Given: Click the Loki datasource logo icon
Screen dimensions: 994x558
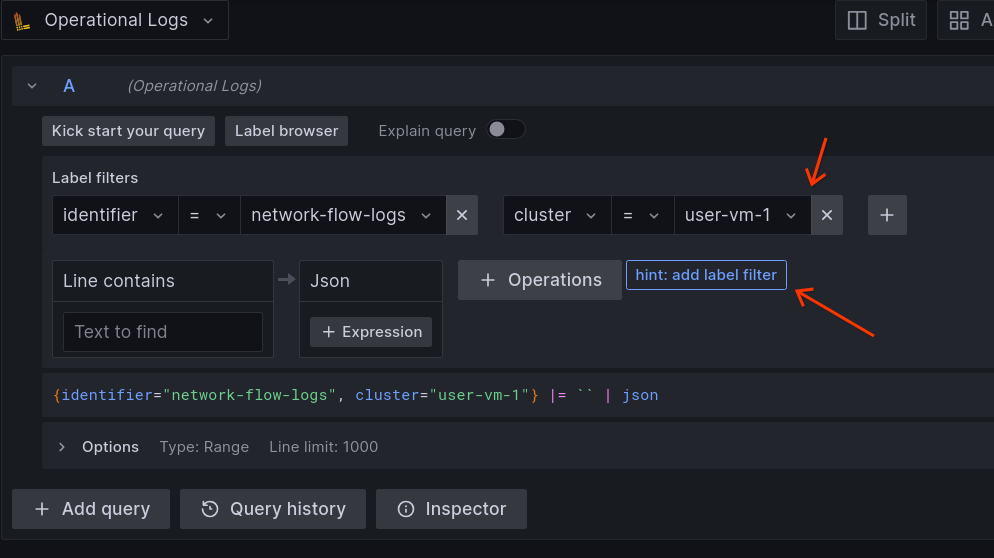Looking at the screenshot, I should (22, 20).
